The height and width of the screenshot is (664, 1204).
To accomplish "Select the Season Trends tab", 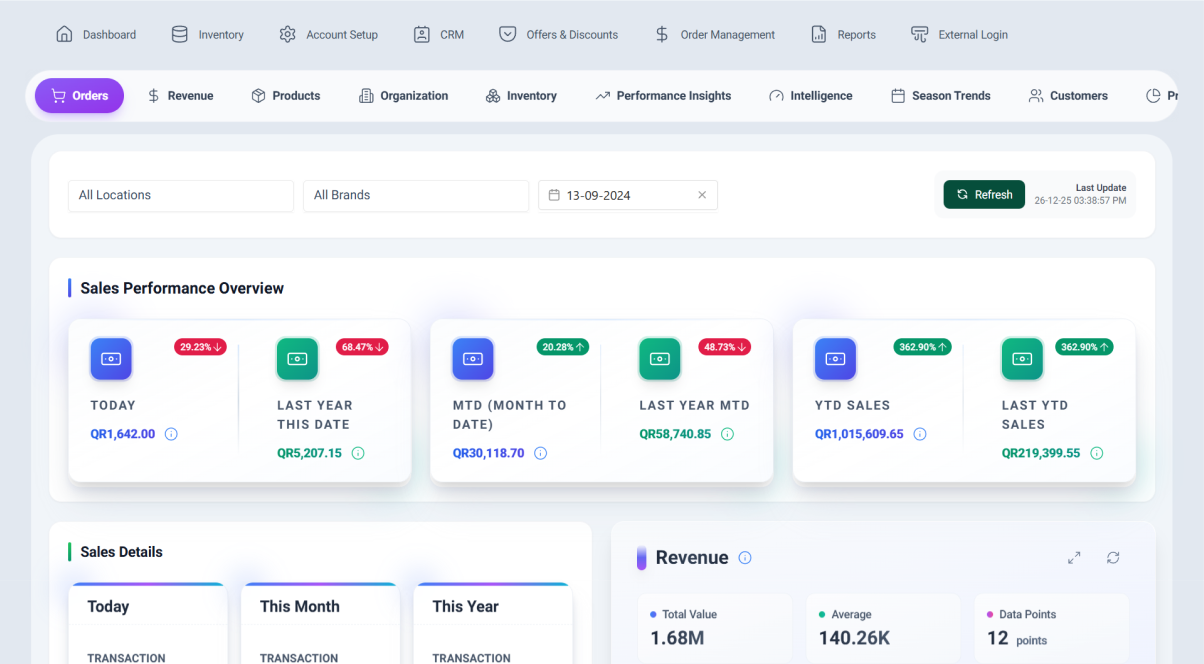I will [940, 96].
